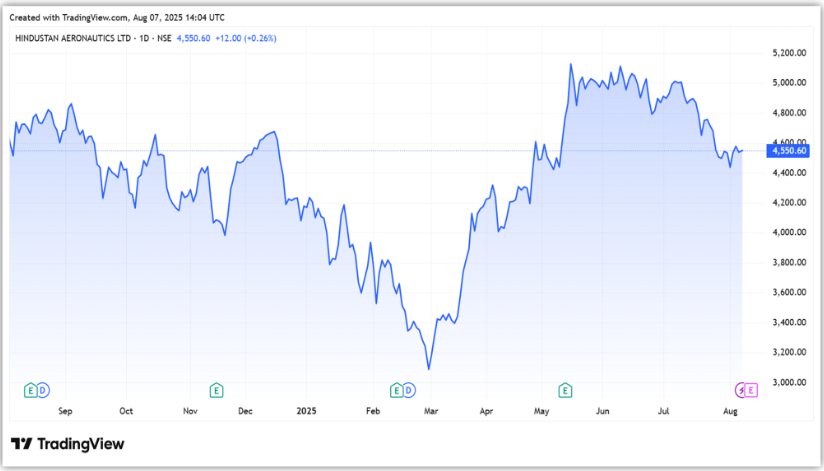Click the dividend D marker near March
Image resolution: width=824 pixels, height=471 pixels.
[409, 389]
